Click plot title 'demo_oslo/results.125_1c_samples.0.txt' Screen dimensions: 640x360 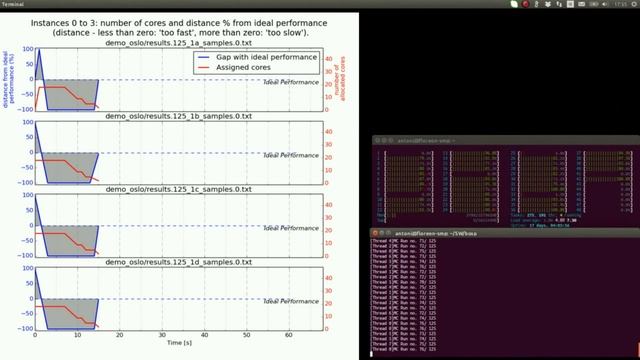tap(178, 189)
